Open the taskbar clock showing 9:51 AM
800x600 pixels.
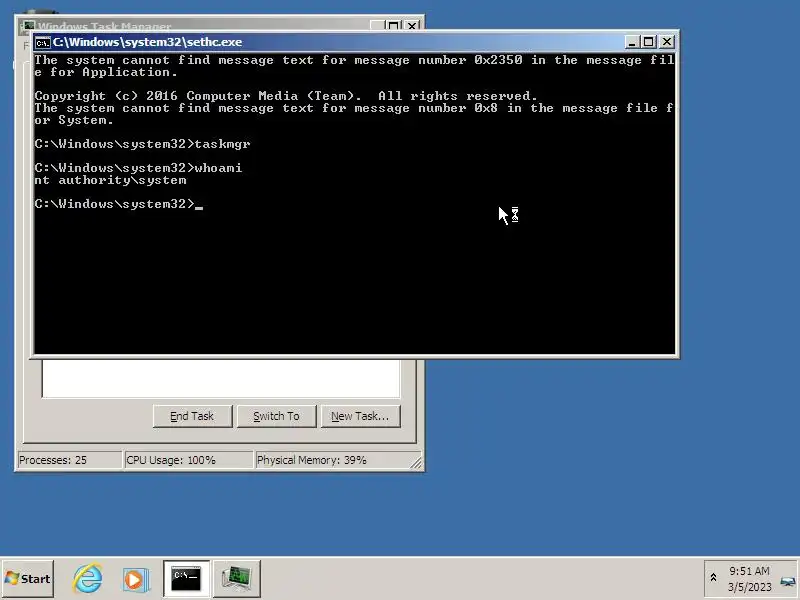point(749,579)
